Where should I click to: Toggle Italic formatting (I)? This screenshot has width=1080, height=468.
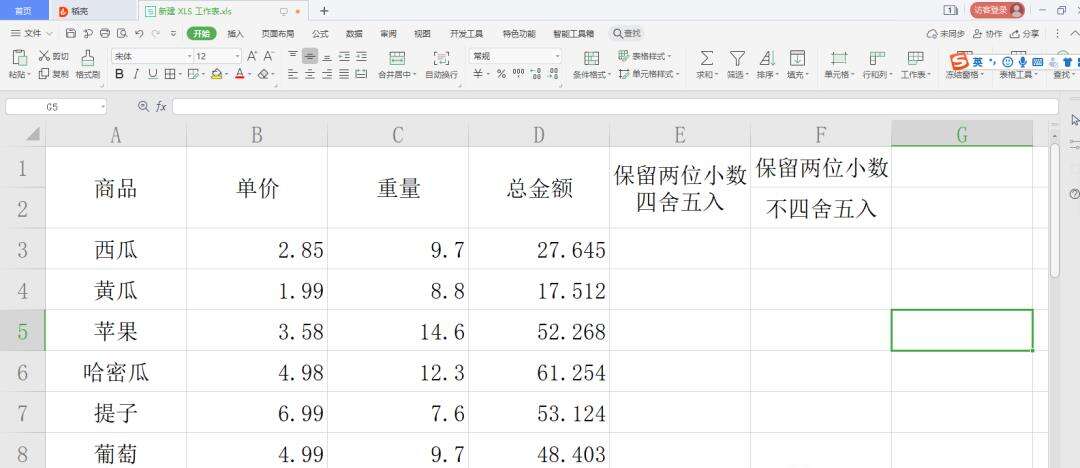pyautogui.click(x=136, y=74)
